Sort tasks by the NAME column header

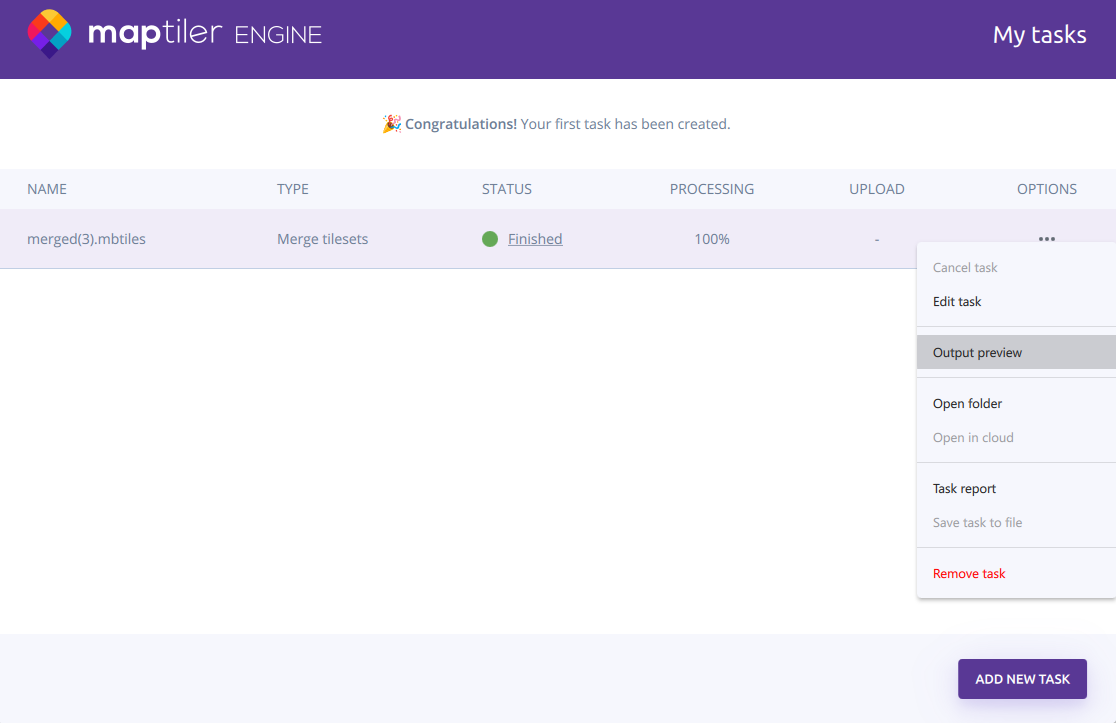click(x=47, y=189)
